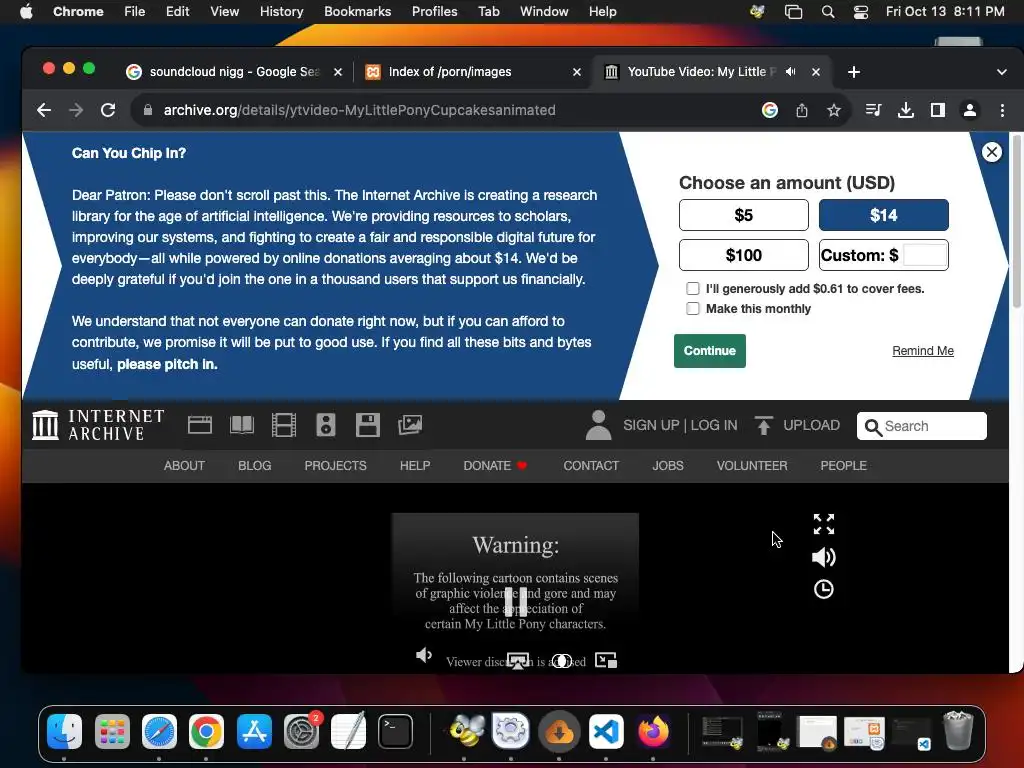The image size is (1024, 768).
Task: Click the page vertical scrollbar
Action: pyautogui.click(x=1016, y=222)
